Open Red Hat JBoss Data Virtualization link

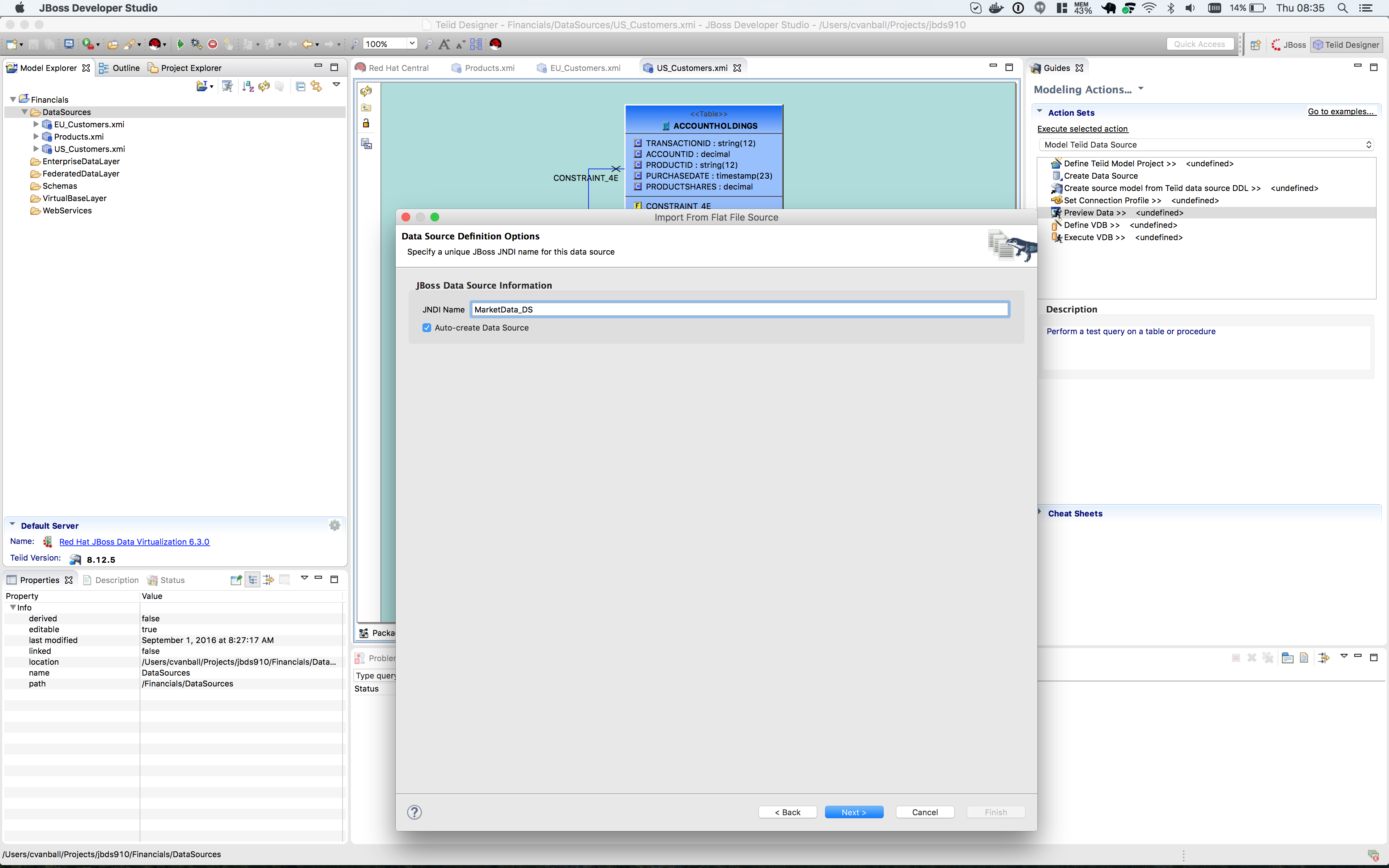pos(134,541)
